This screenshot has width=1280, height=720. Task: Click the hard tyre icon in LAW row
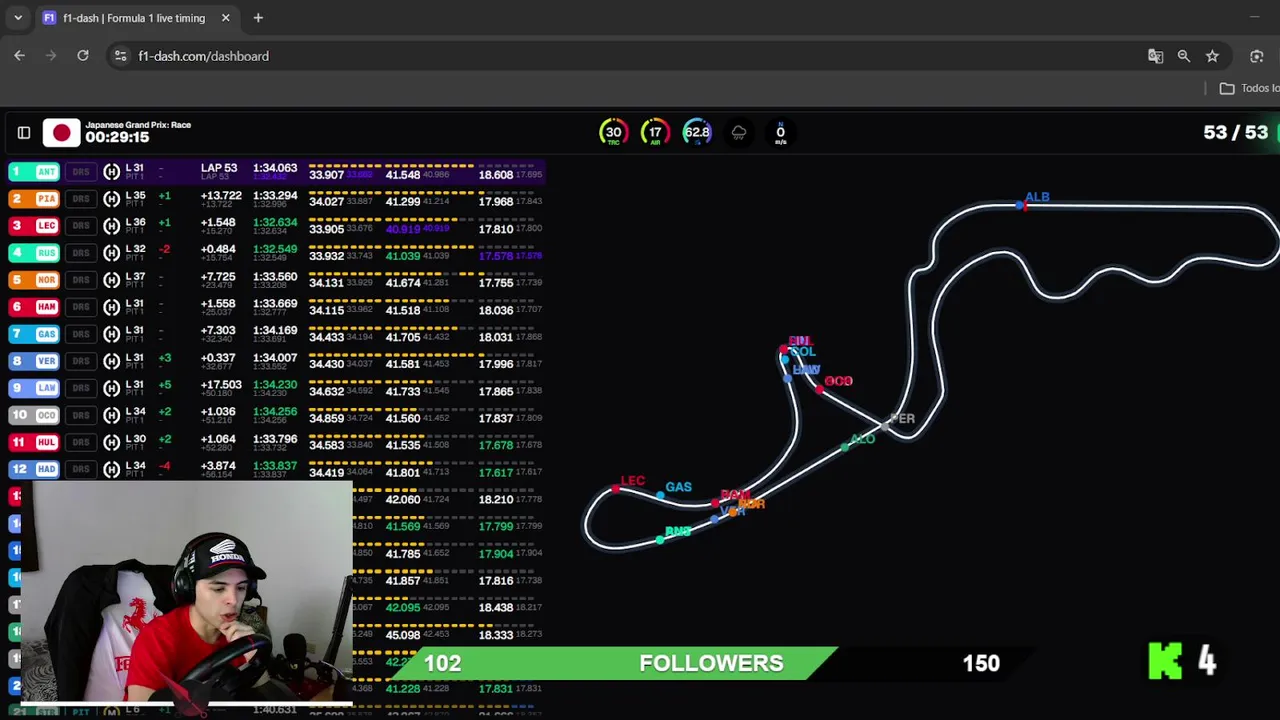111,388
